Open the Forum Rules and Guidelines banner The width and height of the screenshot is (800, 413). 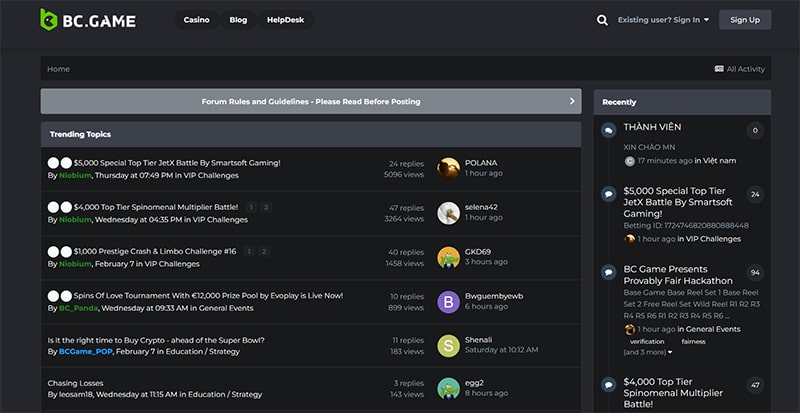pos(311,101)
